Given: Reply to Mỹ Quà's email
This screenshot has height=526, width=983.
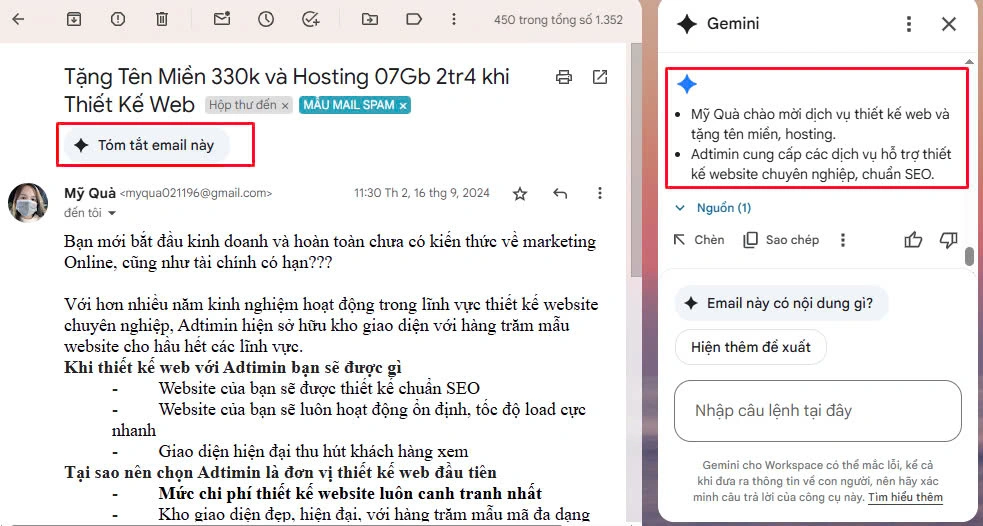Looking at the screenshot, I should click(560, 193).
